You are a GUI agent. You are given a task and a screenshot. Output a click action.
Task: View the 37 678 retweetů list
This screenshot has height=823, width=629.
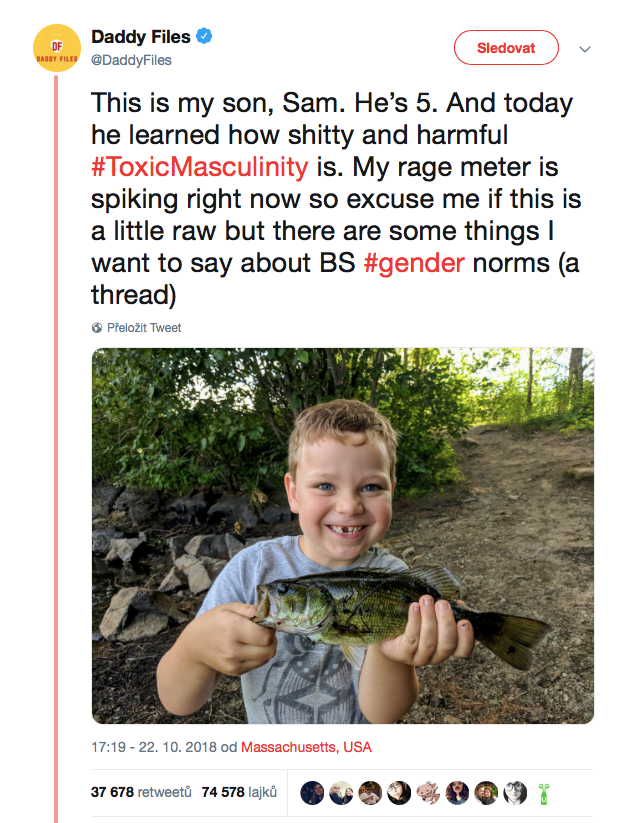141,792
